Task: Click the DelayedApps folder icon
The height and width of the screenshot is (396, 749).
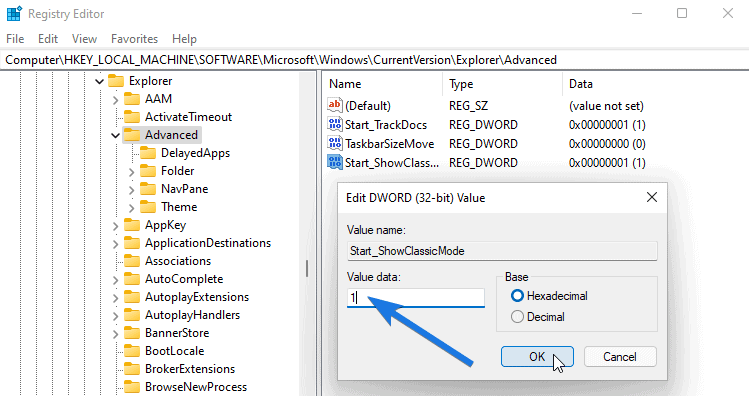Action: tap(148, 153)
